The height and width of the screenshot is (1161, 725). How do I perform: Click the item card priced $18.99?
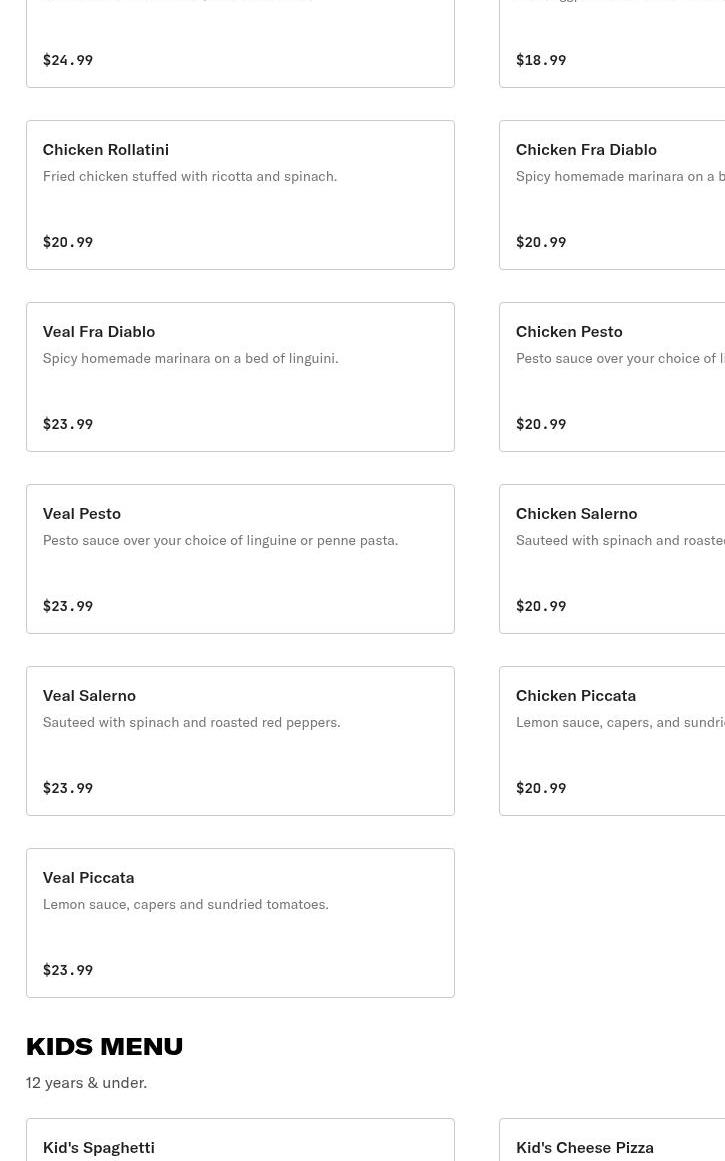pos(612,45)
